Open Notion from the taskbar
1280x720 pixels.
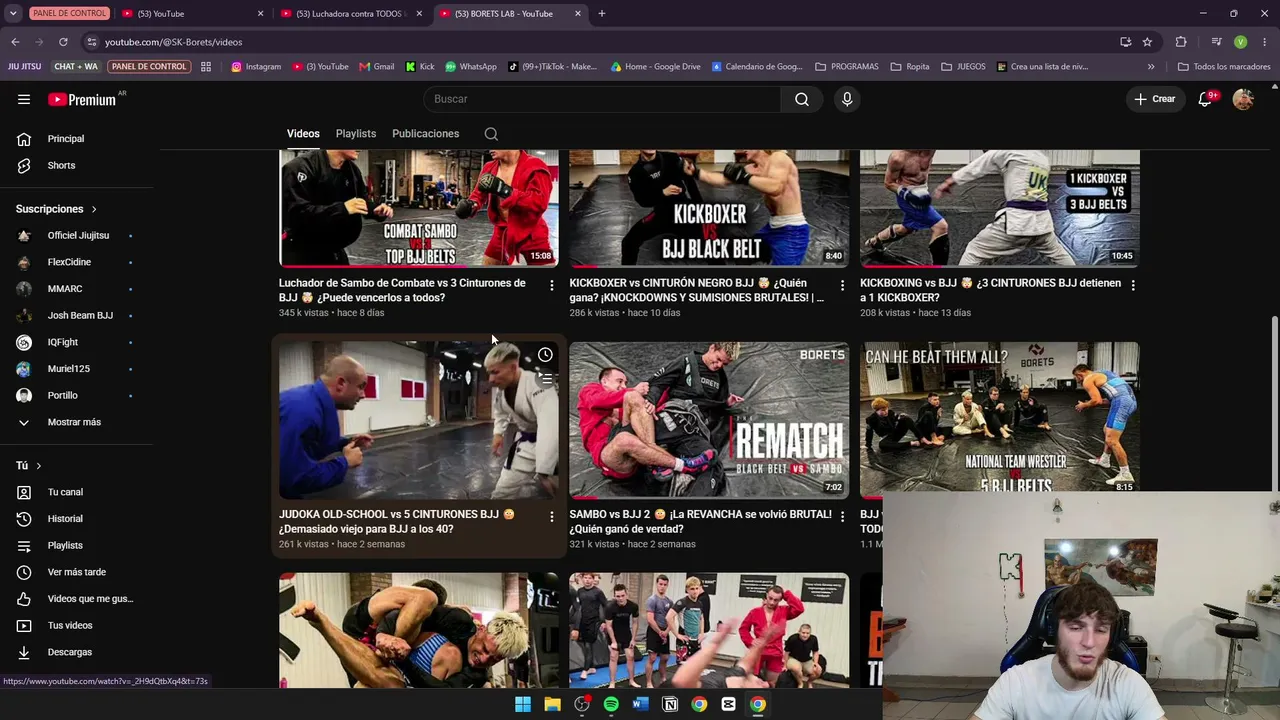tap(670, 704)
